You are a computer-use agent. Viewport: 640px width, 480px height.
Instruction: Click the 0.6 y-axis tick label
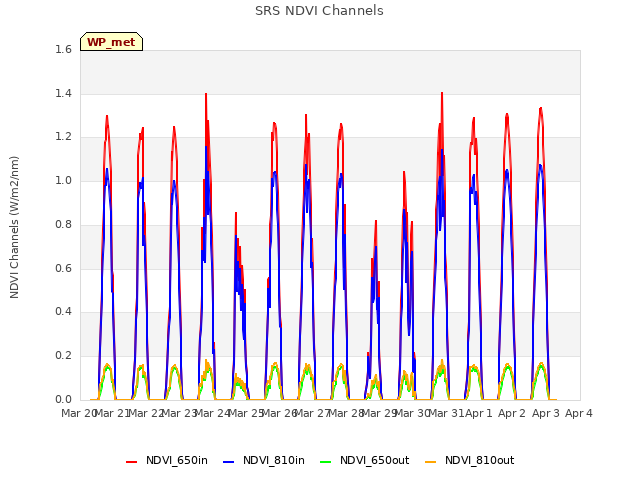pyautogui.click(x=63, y=268)
